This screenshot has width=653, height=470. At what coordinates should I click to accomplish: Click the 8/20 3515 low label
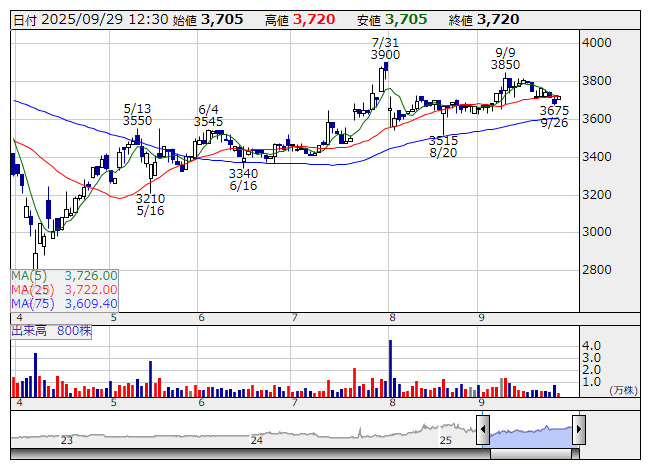[443, 147]
